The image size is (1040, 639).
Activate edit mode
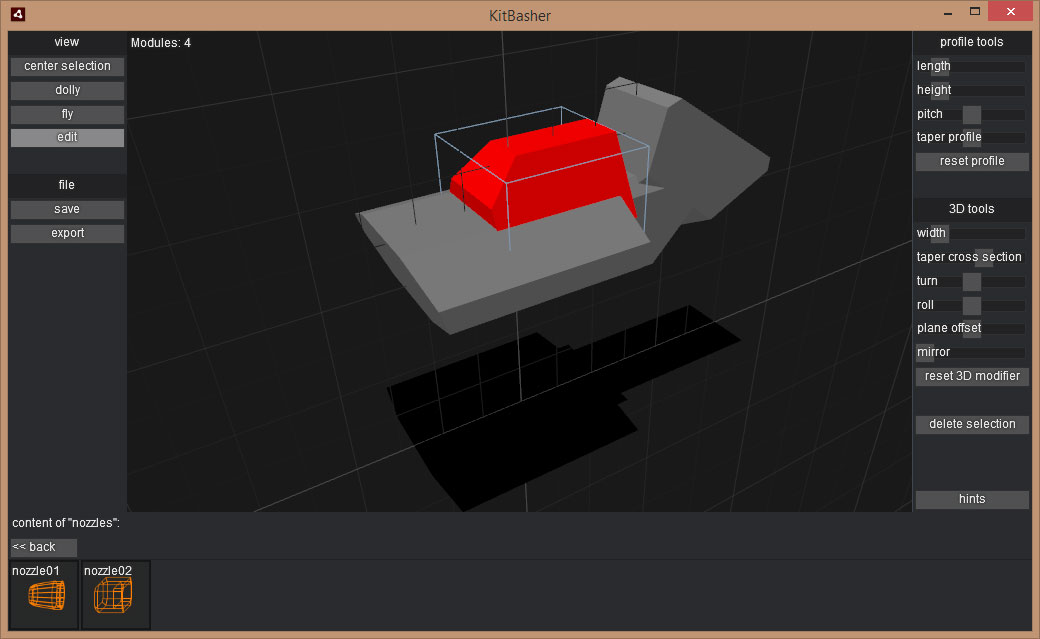pos(67,138)
